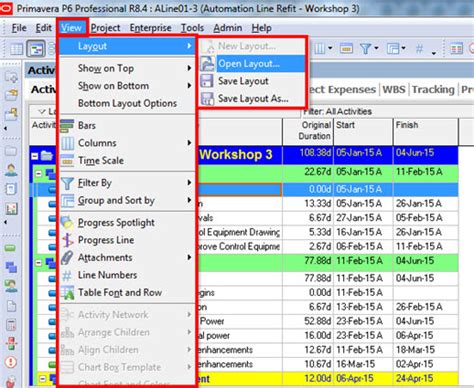Screen dimensions: 474x388
Task: Click the Gantt Chart view toolbar icon
Action: tap(36, 49)
